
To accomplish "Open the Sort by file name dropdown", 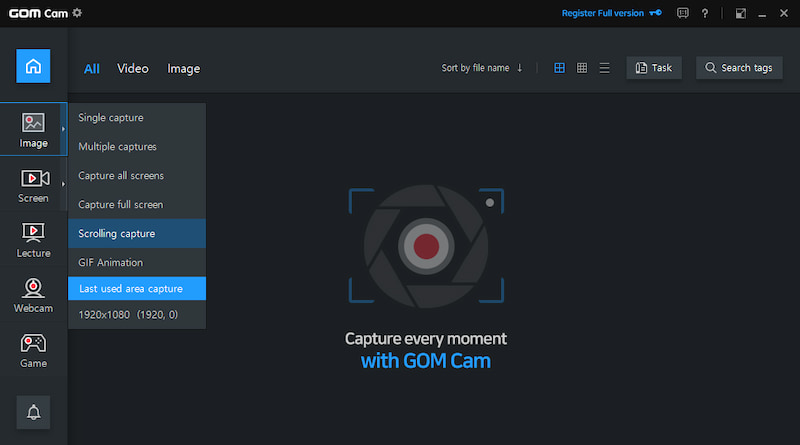I will coord(482,68).
